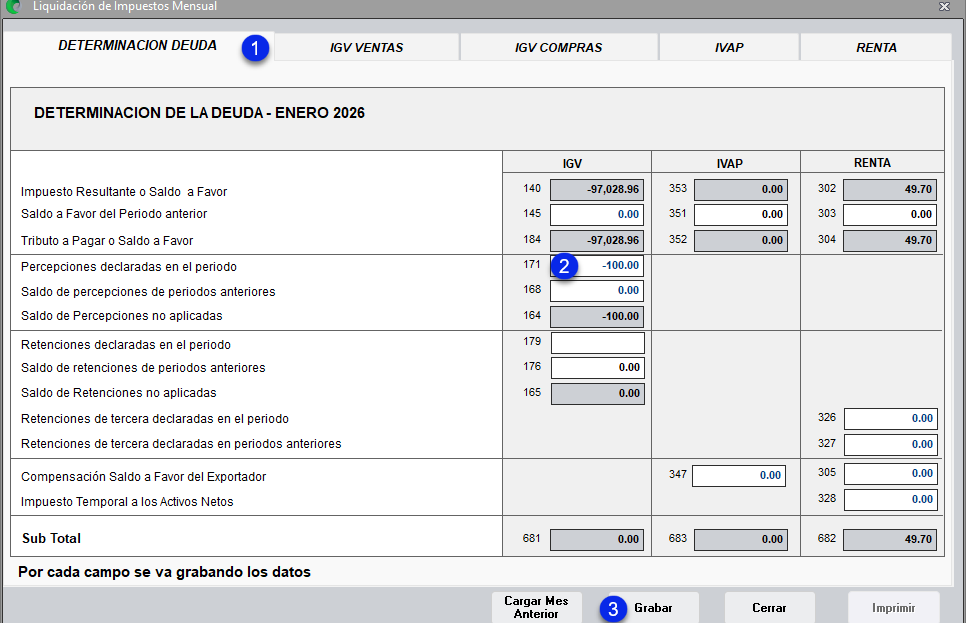Edit field 328 Impuesto Temporal Activos Netos
The image size is (966, 623).
coord(891,500)
